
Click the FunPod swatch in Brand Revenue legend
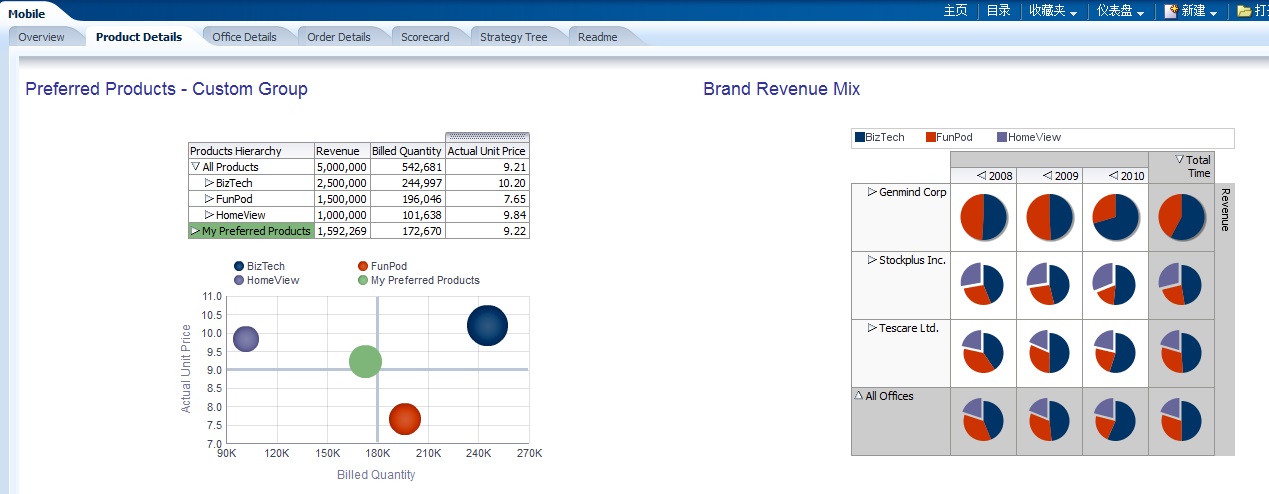pos(930,137)
